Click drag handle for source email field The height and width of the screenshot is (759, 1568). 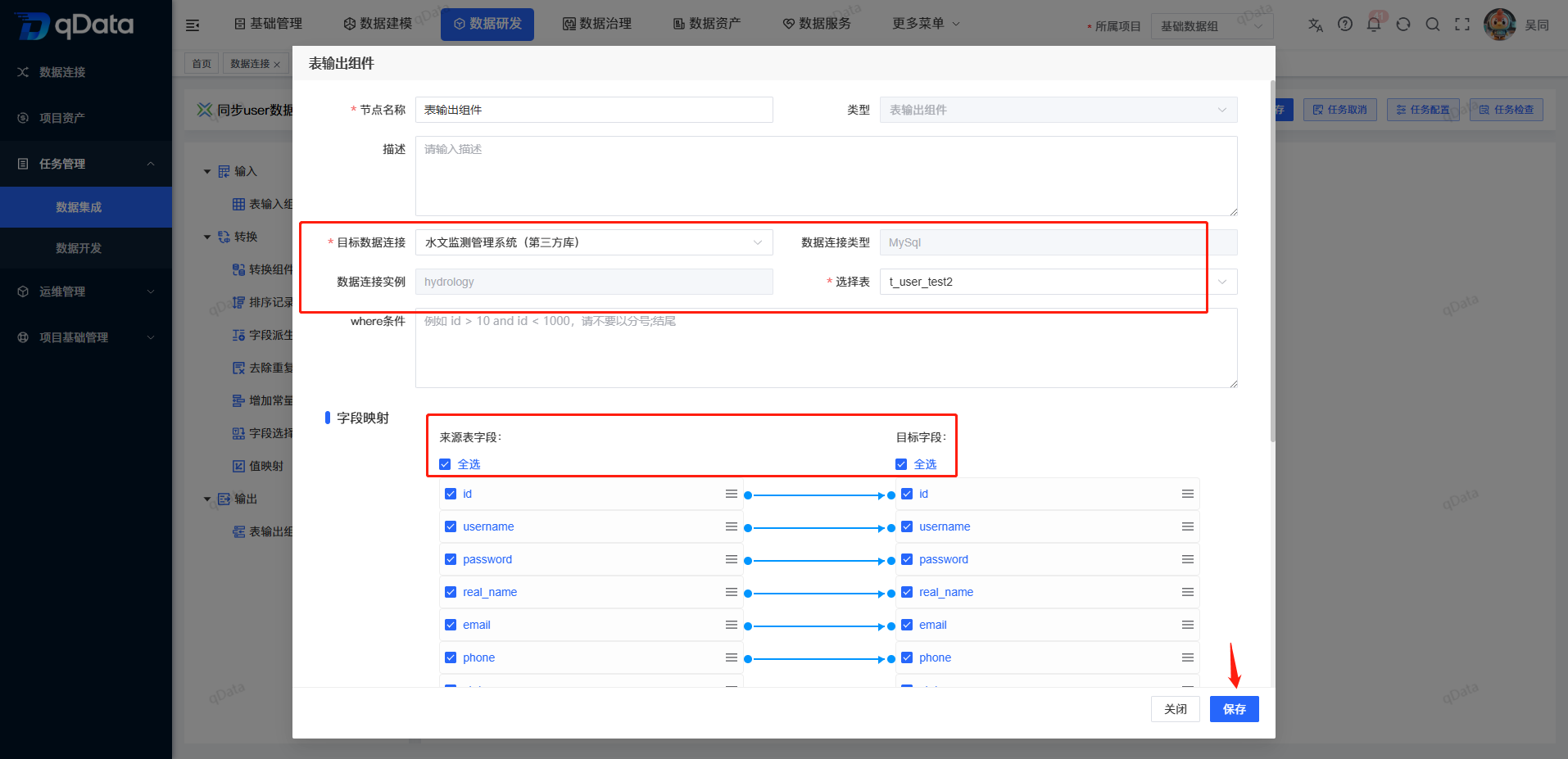[732, 625]
